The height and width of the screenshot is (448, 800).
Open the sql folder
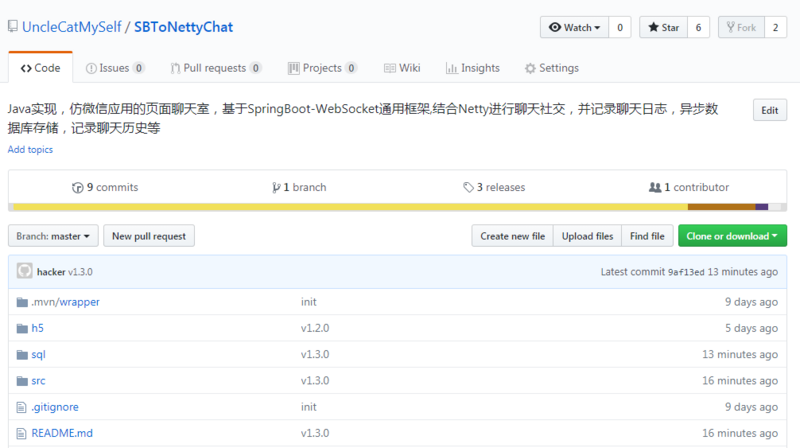38,355
